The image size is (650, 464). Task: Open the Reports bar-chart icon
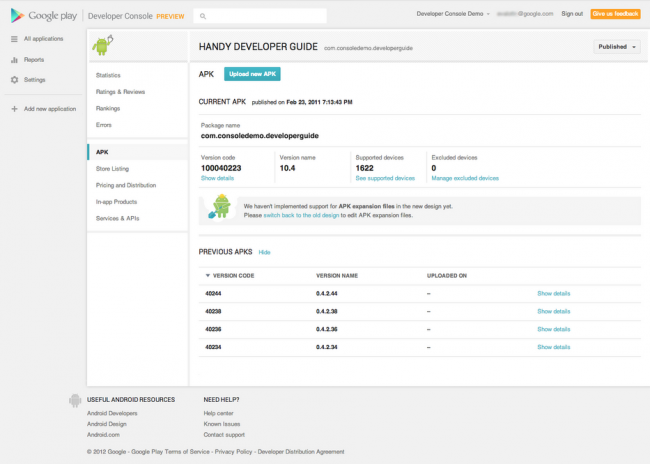click(14, 60)
